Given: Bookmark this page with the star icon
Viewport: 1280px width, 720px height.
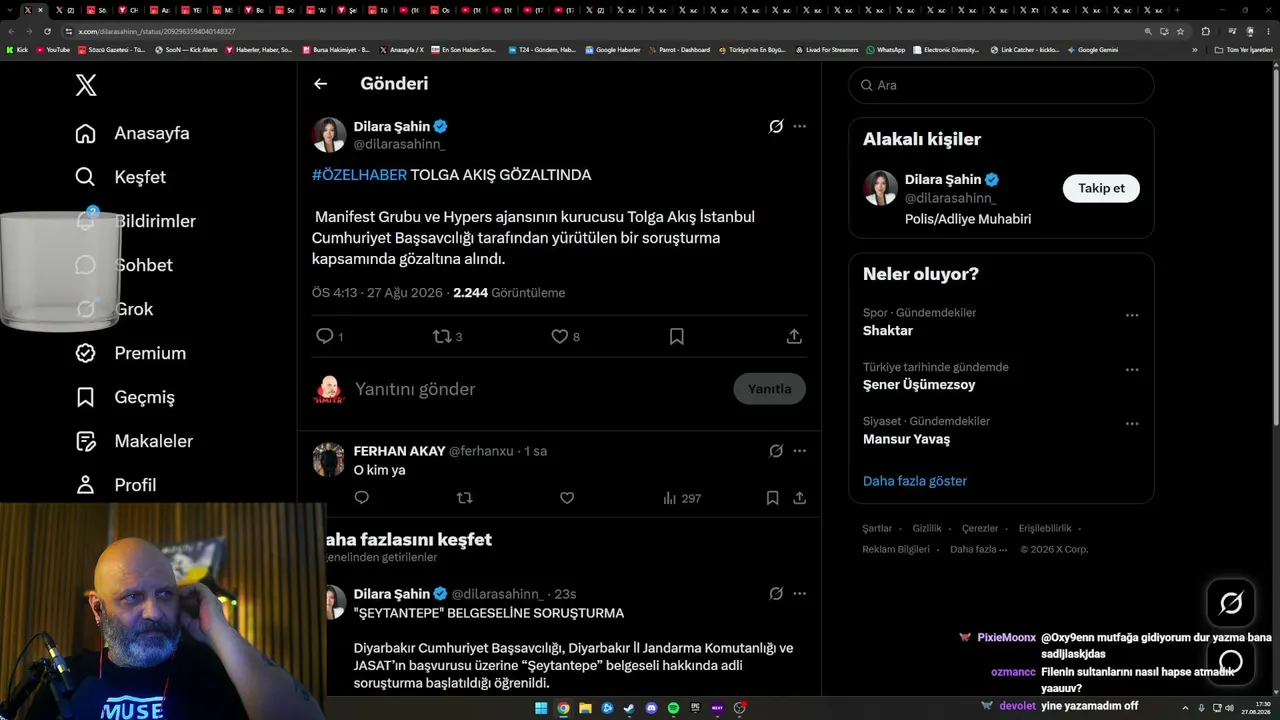Looking at the screenshot, I should point(1181,31).
